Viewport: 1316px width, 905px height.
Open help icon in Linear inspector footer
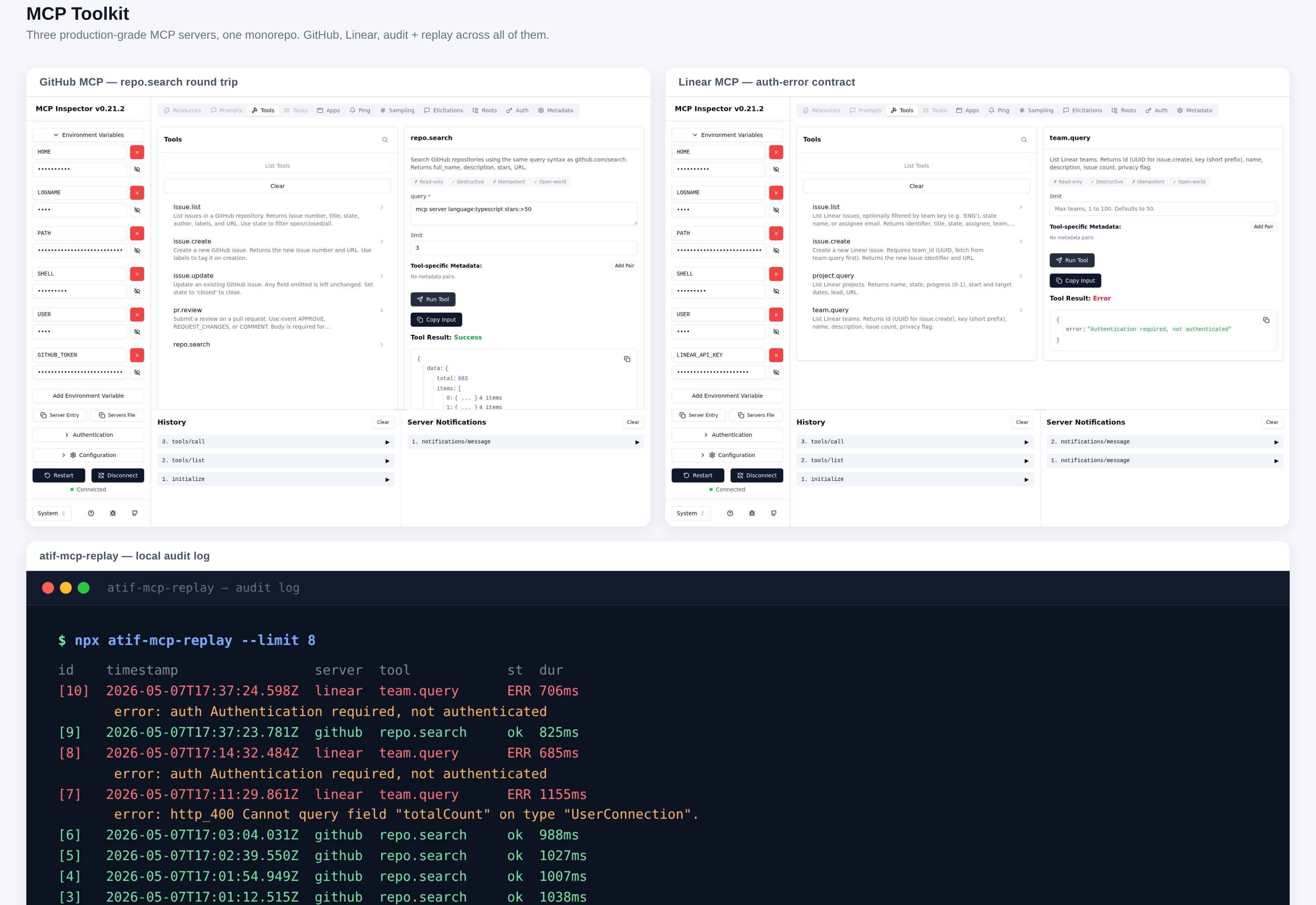(730, 513)
